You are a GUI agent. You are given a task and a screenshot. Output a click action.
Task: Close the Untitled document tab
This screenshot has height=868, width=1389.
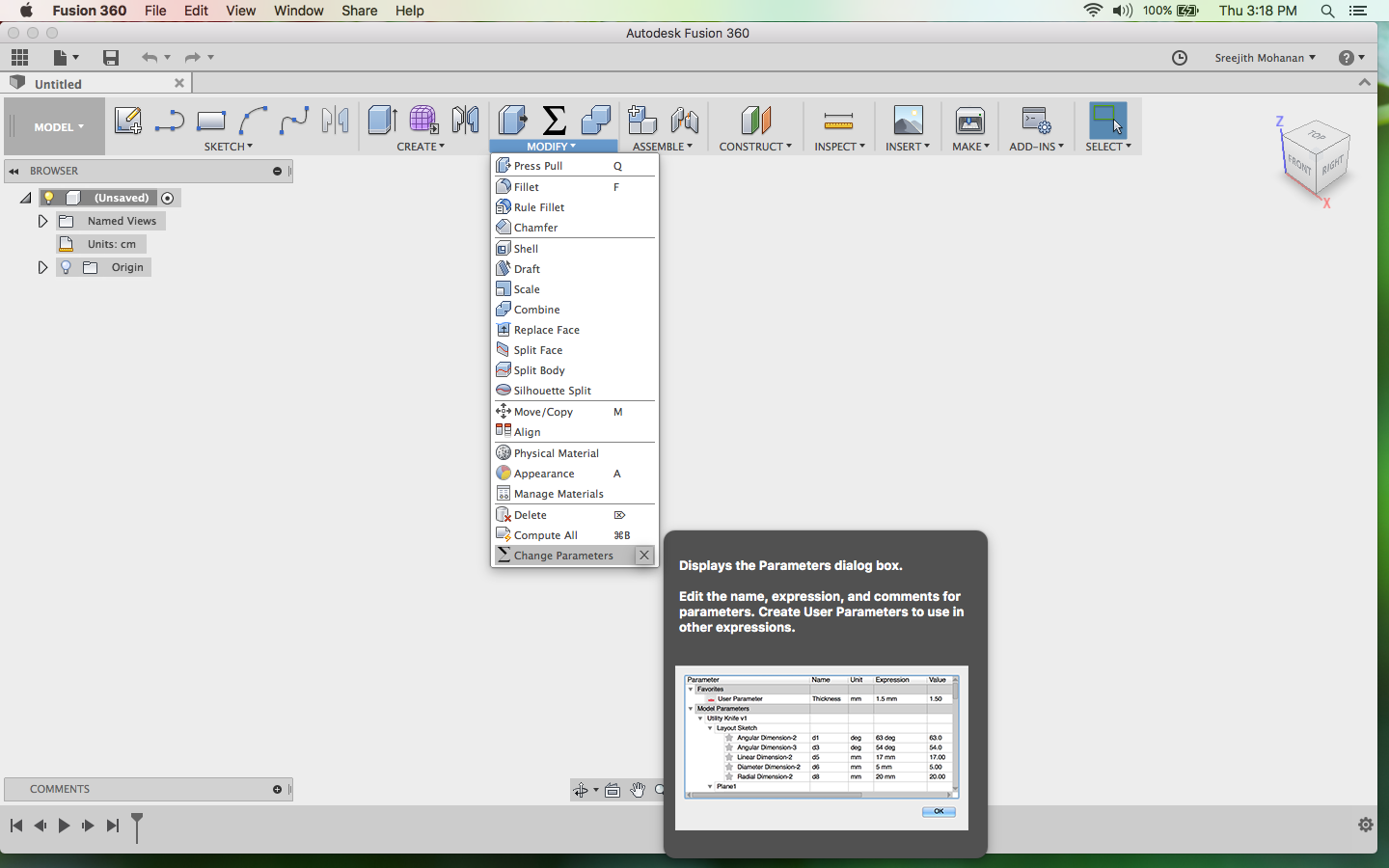[x=178, y=84]
